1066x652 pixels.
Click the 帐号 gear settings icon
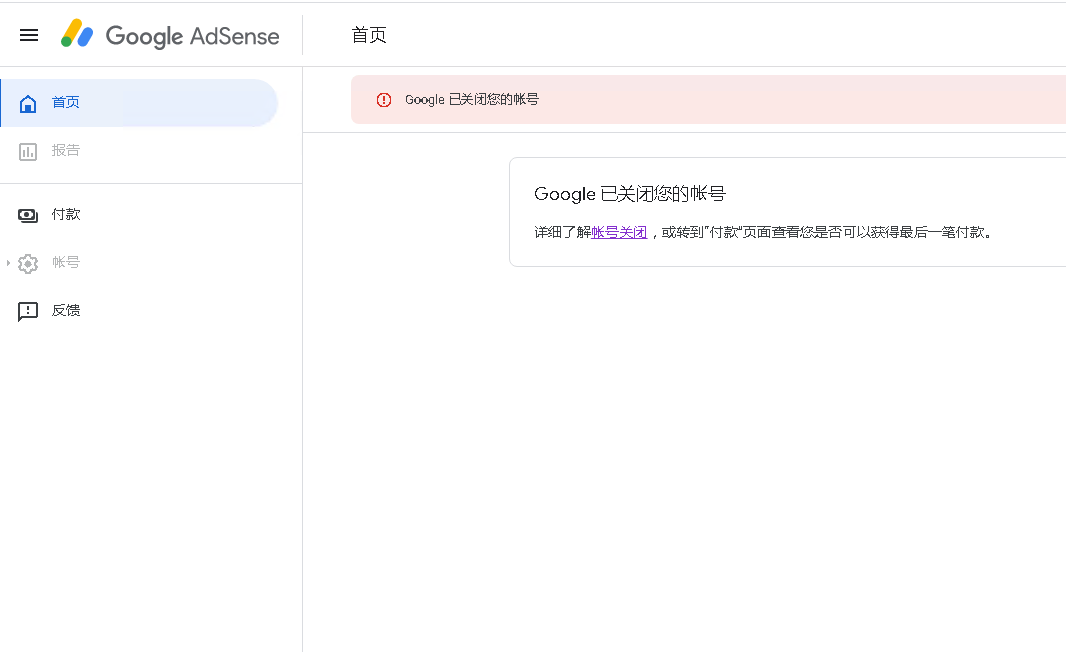[28, 263]
